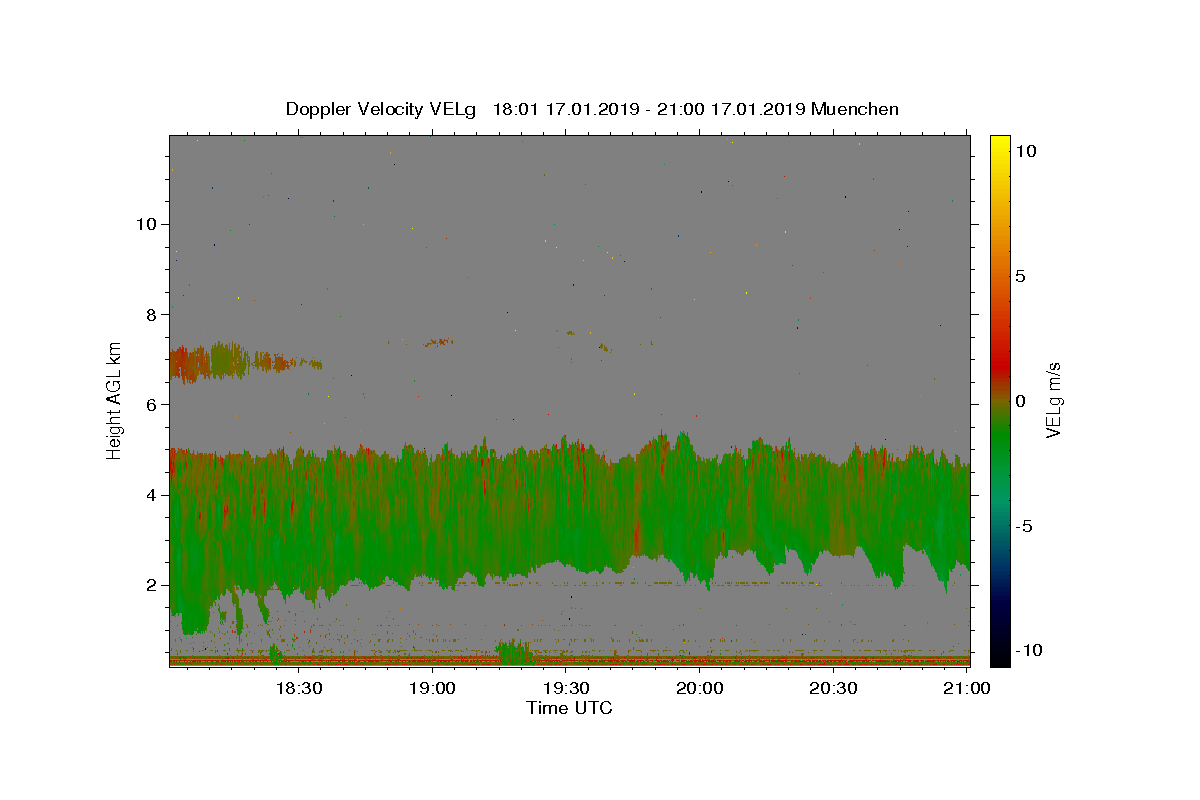The image size is (1200, 800).
Task: Click the 'Muenchen' station name in title
Action: [855, 109]
